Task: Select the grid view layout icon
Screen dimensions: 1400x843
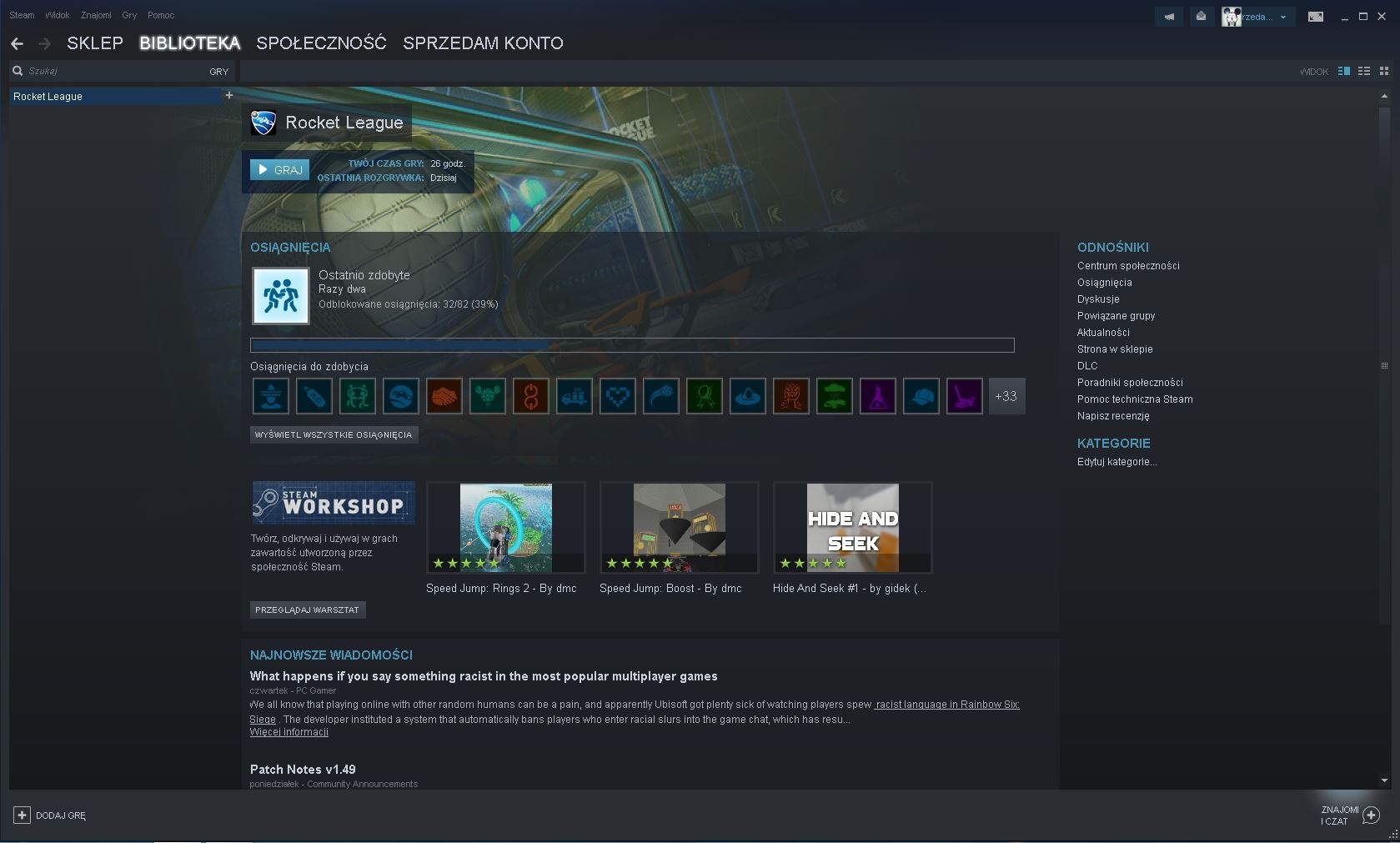Action: (1384, 71)
